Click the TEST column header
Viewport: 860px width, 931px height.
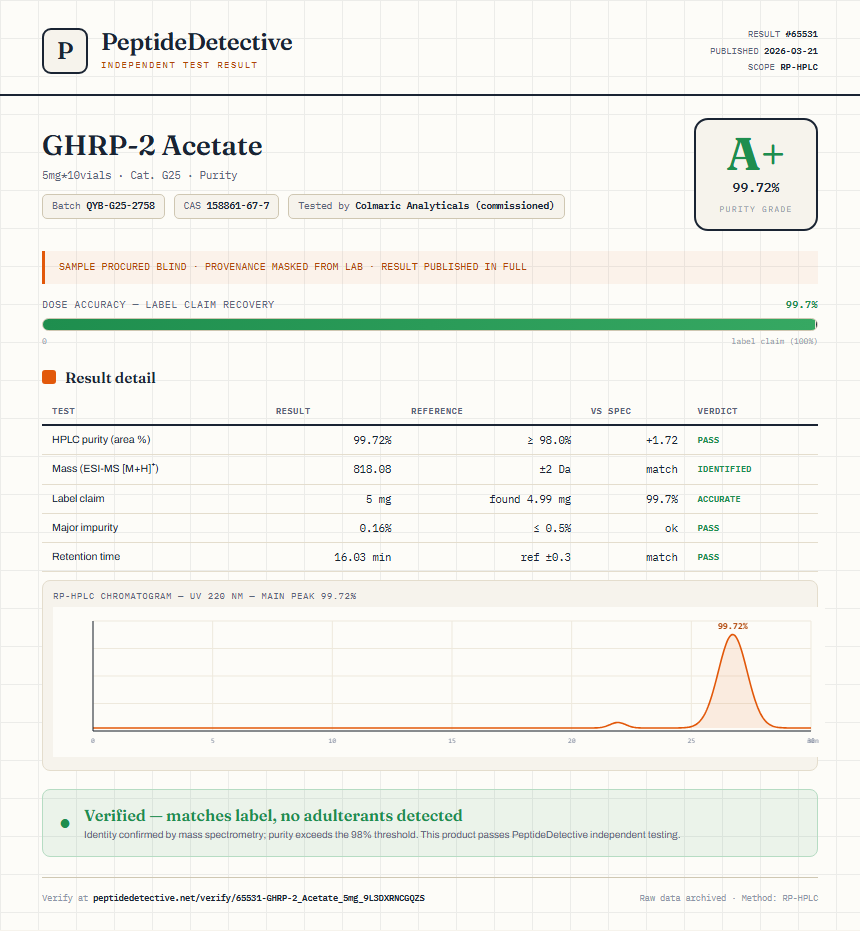pyautogui.click(x=64, y=411)
